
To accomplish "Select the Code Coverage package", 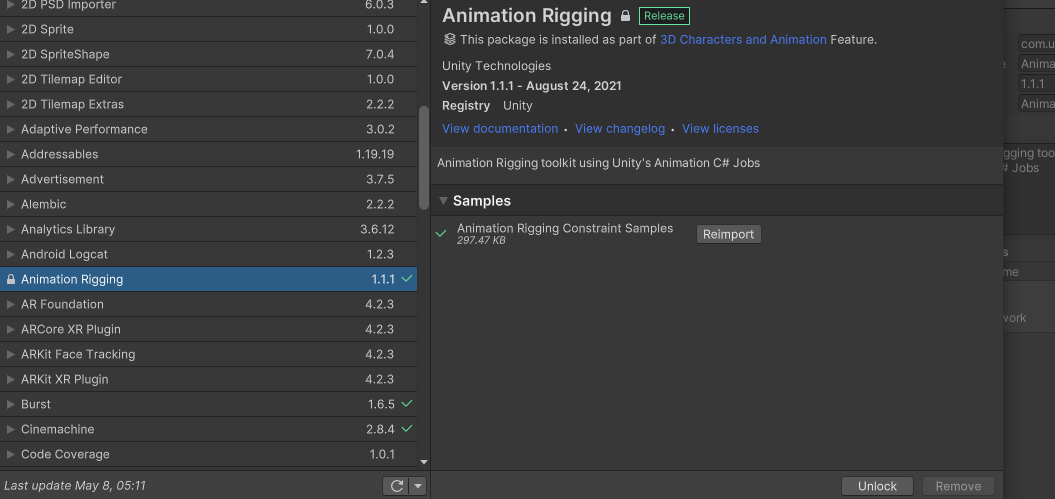I will (65, 454).
